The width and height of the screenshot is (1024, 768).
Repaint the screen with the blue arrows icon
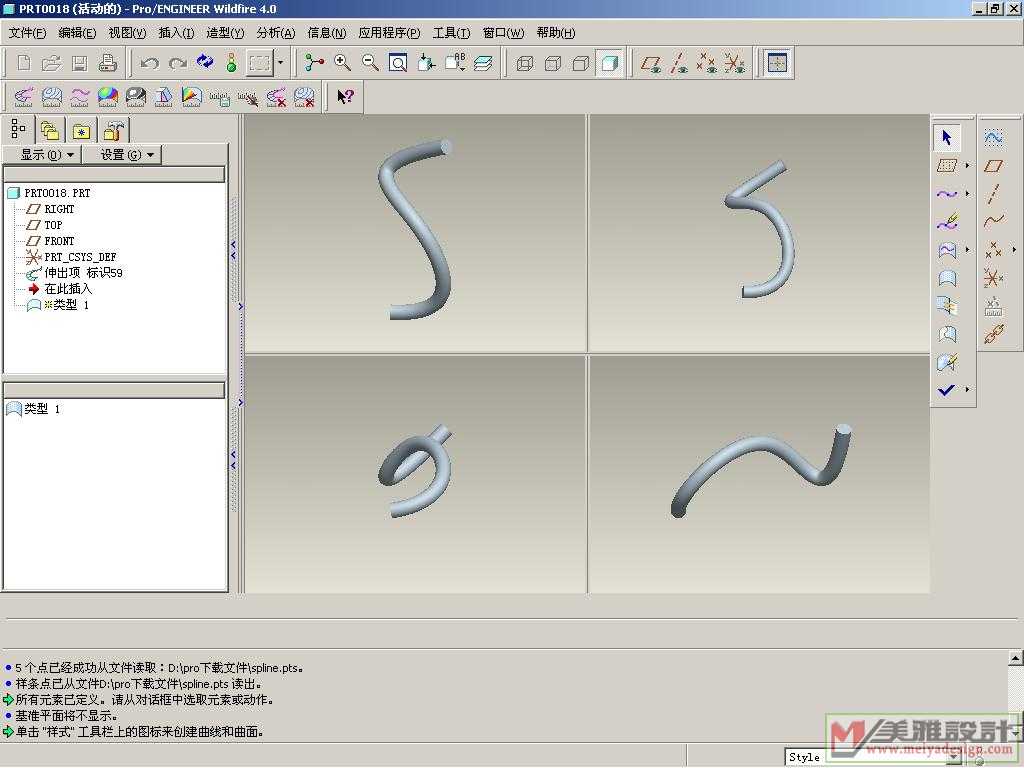[205, 63]
